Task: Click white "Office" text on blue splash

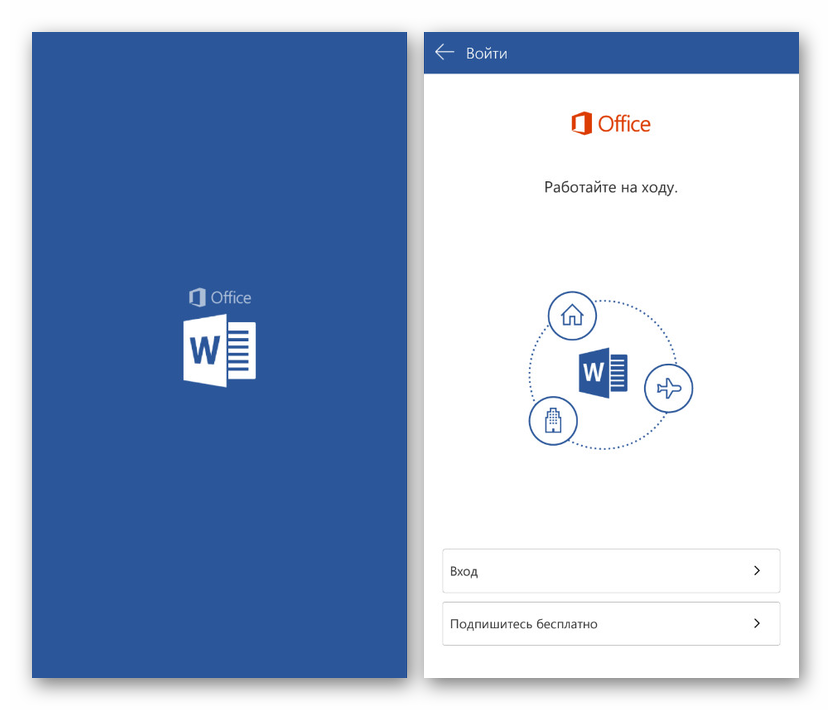Action: coord(231,297)
